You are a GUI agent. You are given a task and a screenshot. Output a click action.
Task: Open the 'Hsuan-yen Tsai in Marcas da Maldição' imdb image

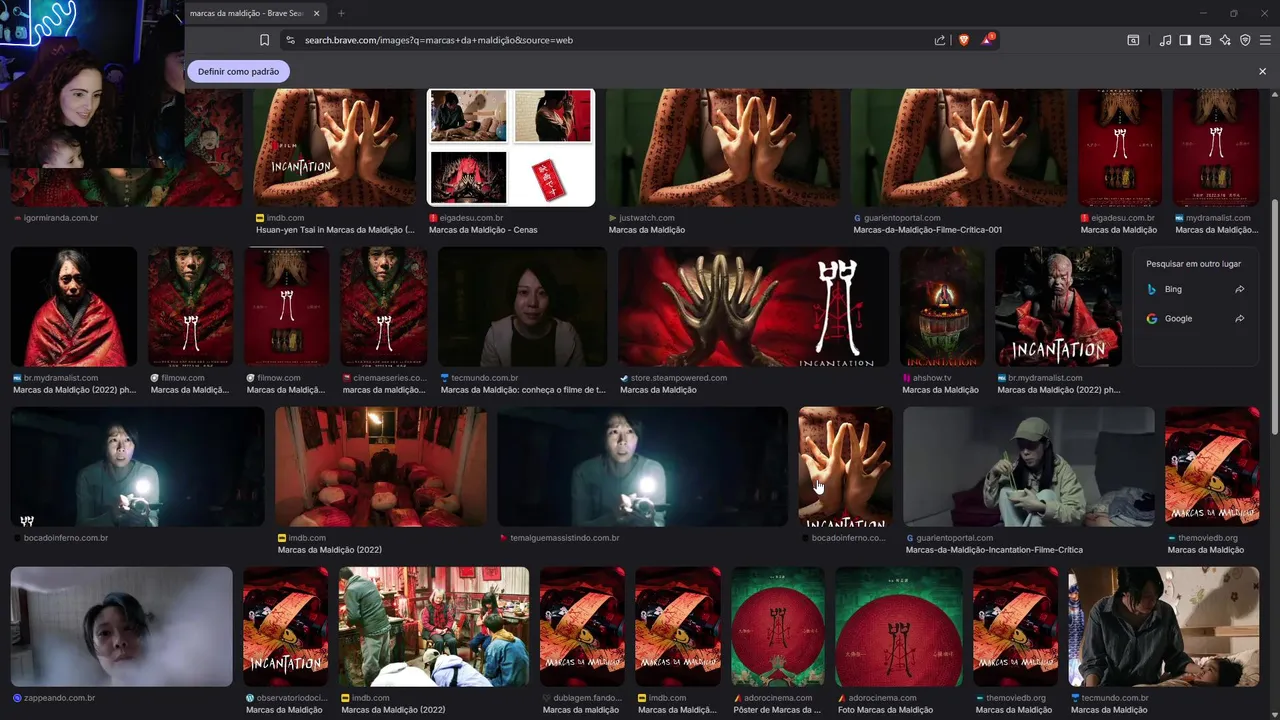[335, 148]
